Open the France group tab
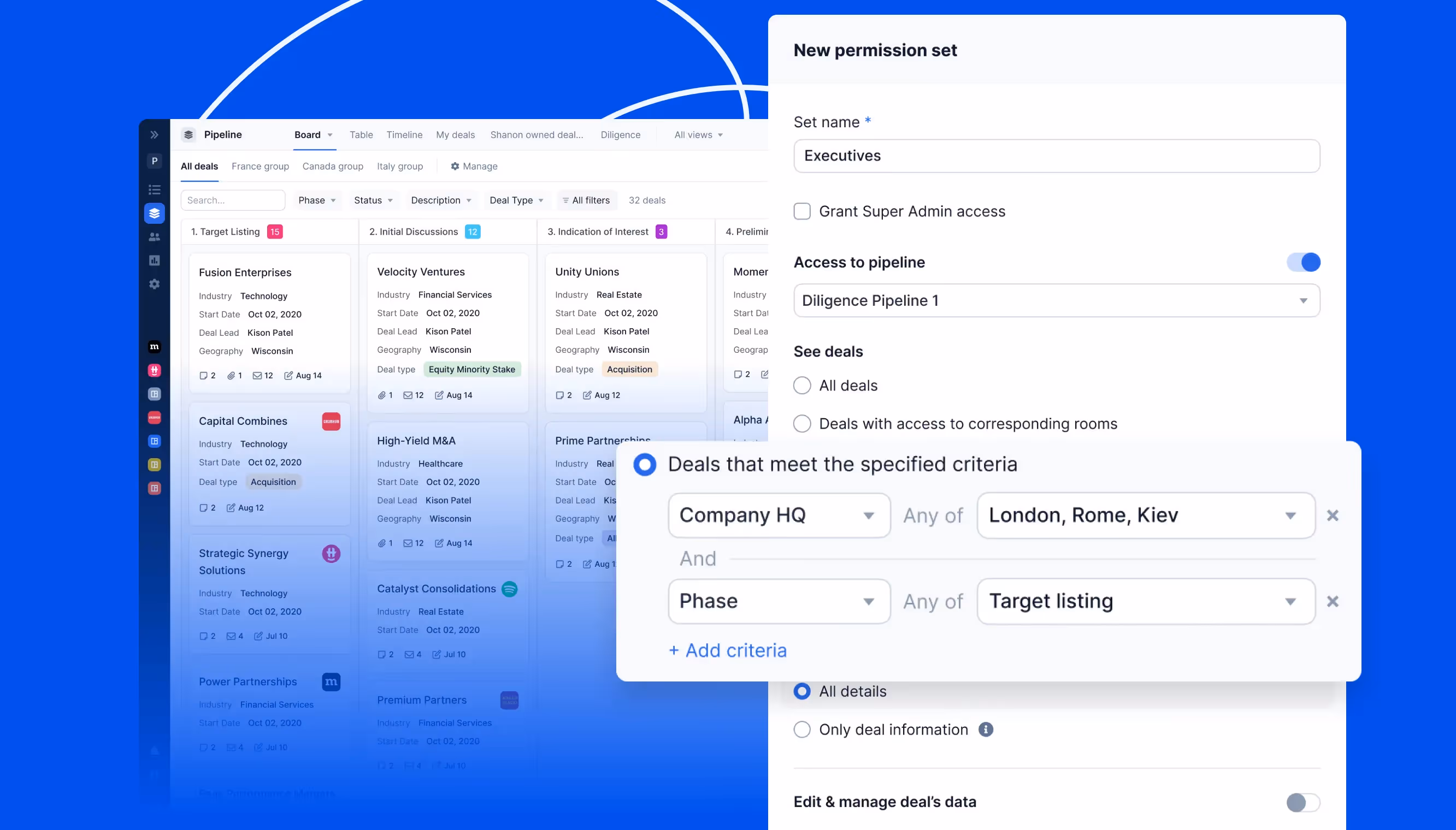The width and height of the screenshot is (1456, 830). tap(260, 166)
